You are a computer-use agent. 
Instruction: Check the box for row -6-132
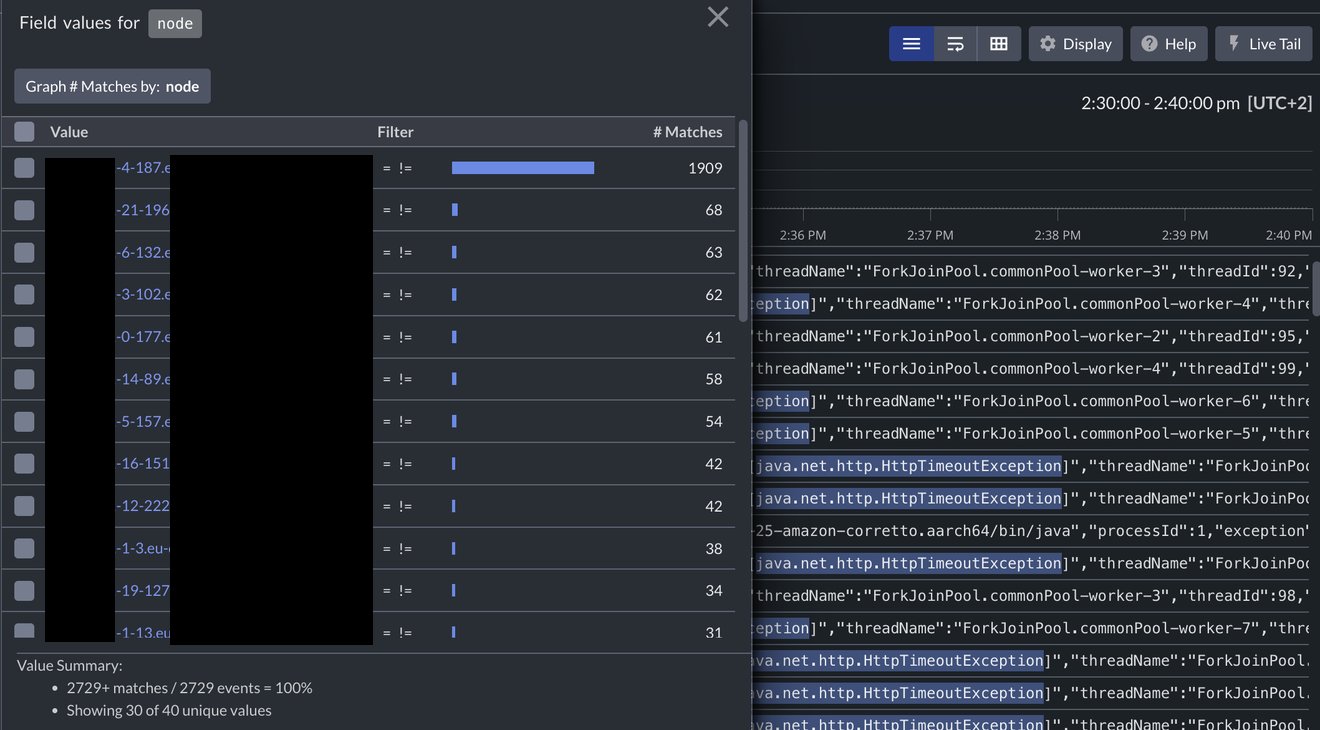click(24, 252)
